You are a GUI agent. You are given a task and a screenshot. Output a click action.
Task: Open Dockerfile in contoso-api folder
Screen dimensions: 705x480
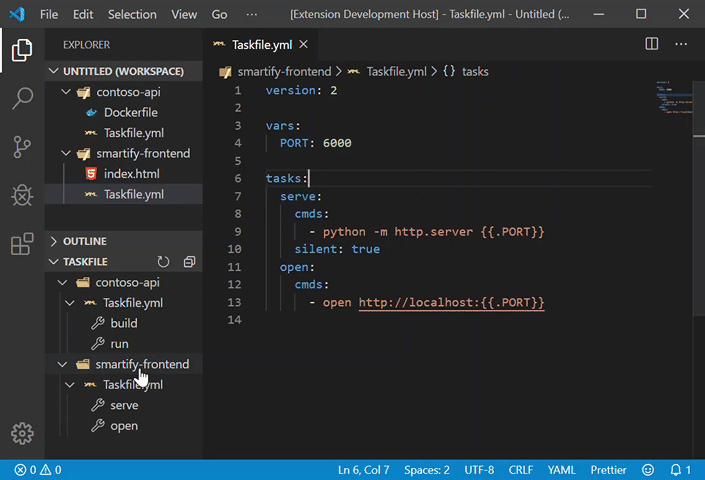click(x=130, y=112)
